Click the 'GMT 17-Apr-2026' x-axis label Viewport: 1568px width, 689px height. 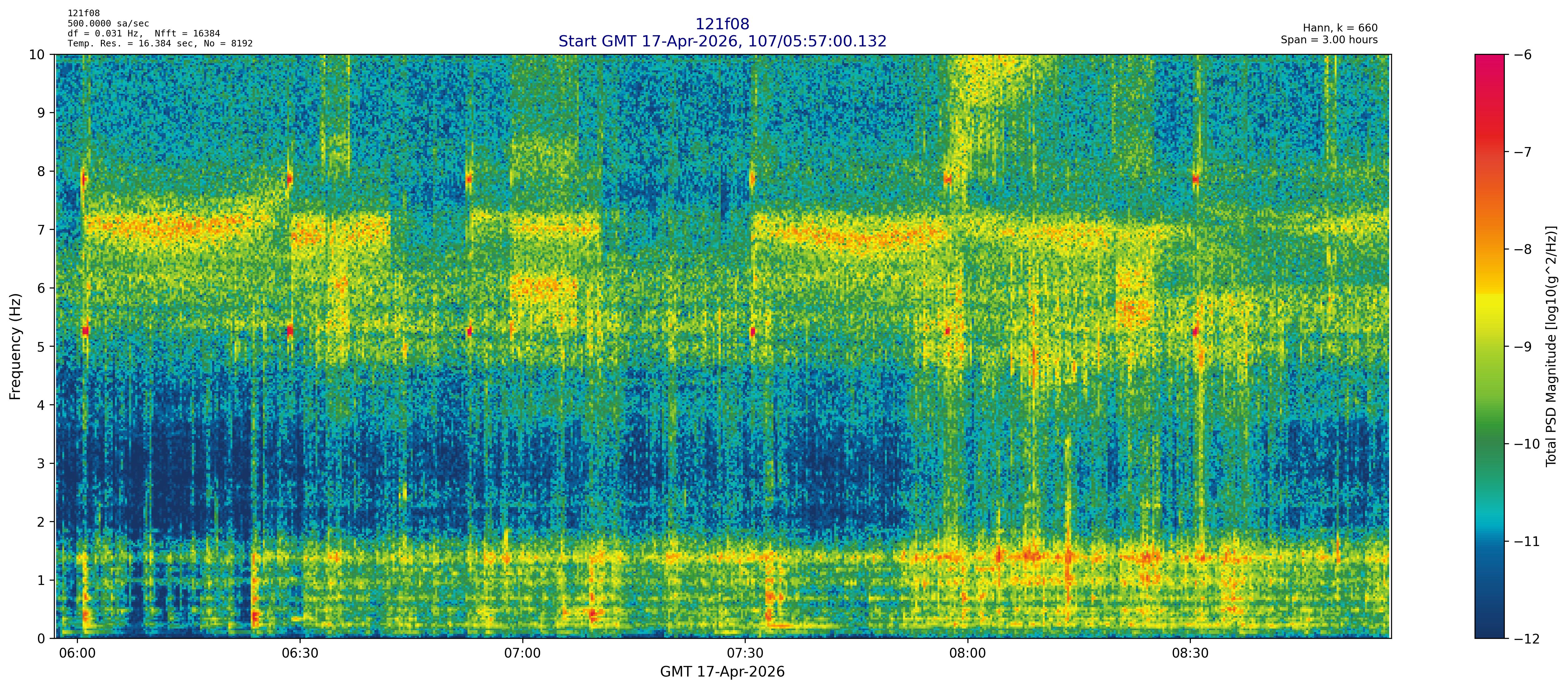coord(722,672)
